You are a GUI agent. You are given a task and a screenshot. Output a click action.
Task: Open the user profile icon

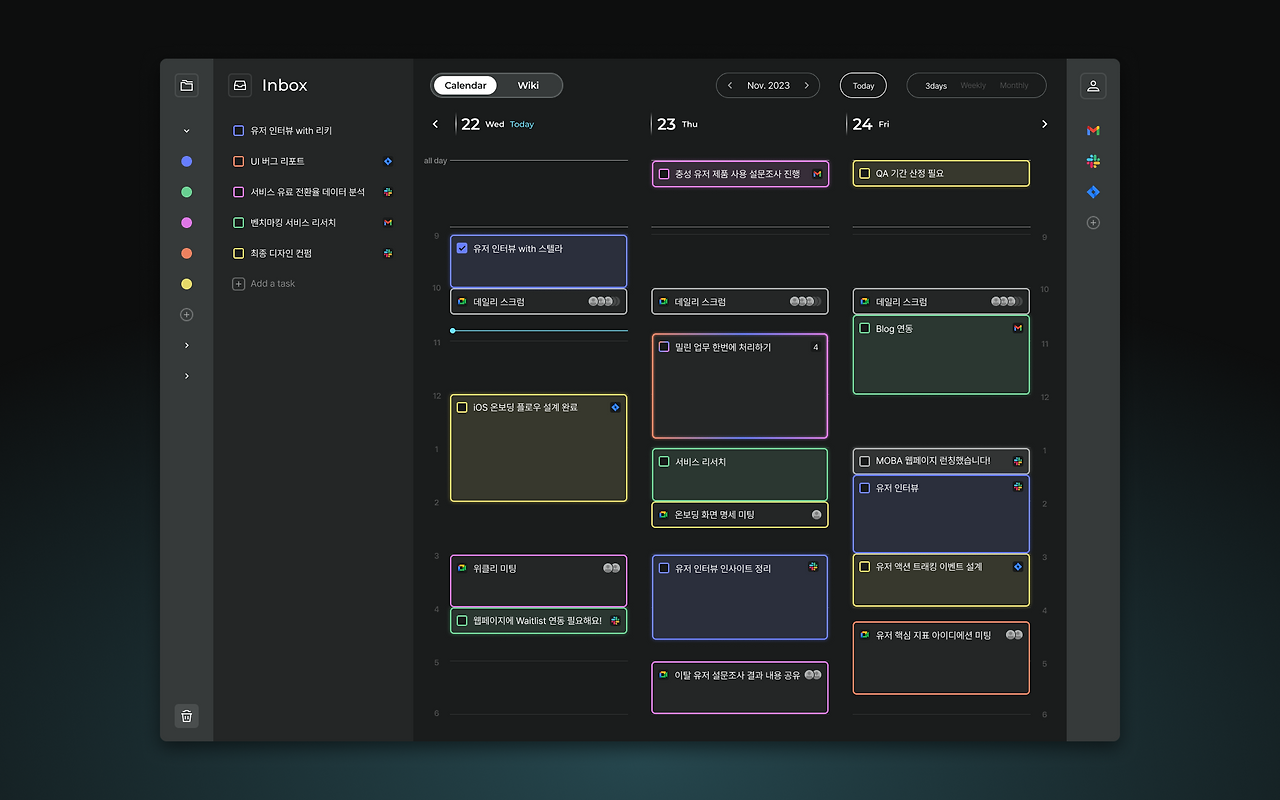coord(1093,86)
